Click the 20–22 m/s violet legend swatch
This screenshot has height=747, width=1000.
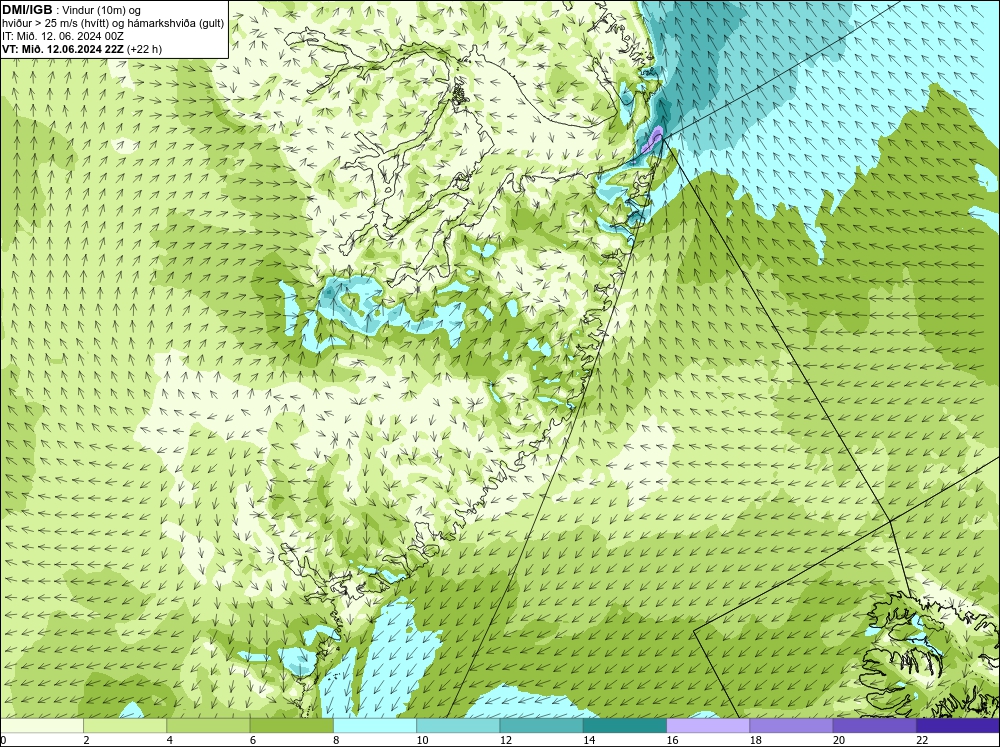pyautogui.click(x=874, y=726)
